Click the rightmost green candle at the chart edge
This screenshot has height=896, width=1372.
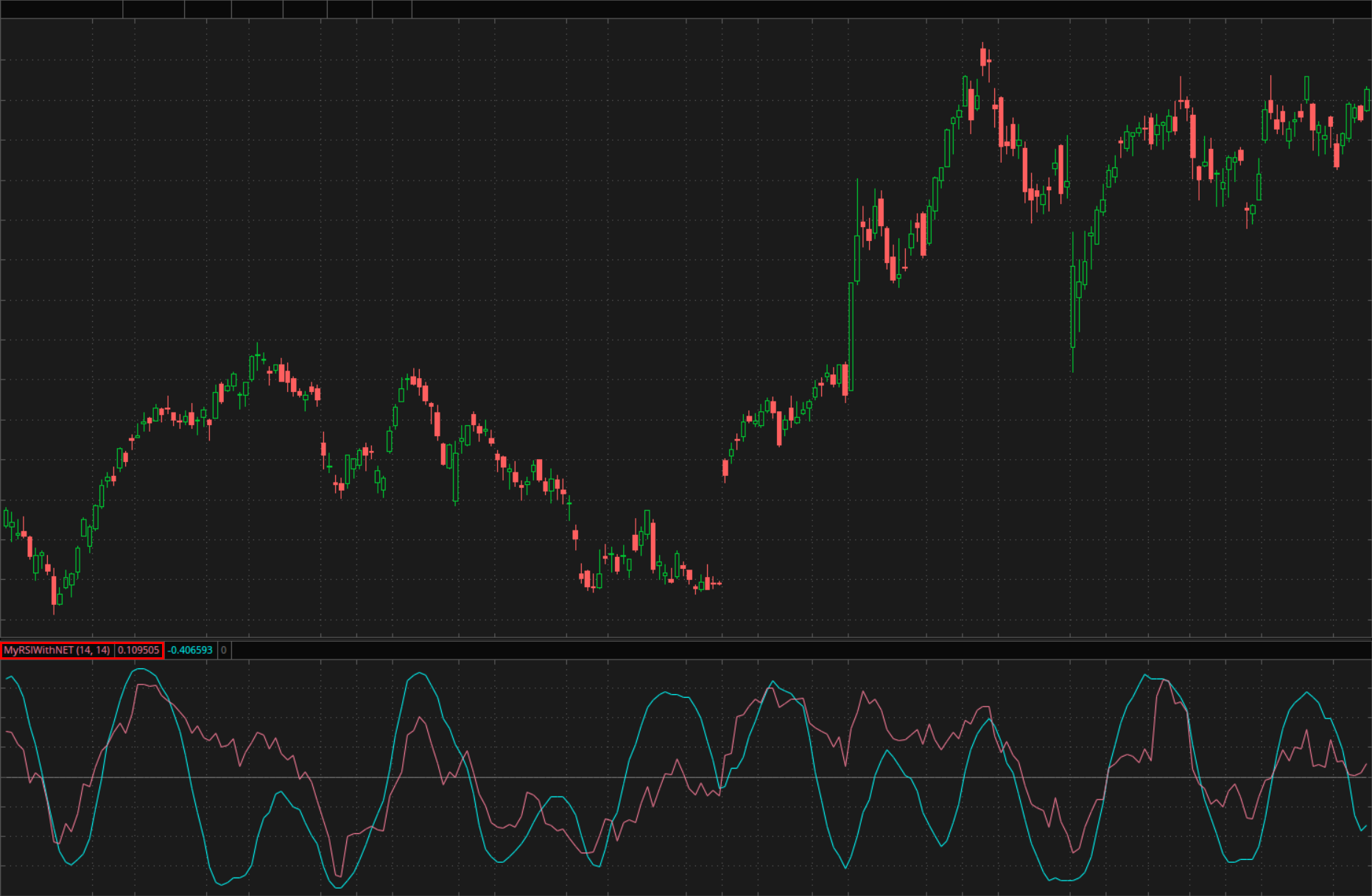(x=1368, y=99)
